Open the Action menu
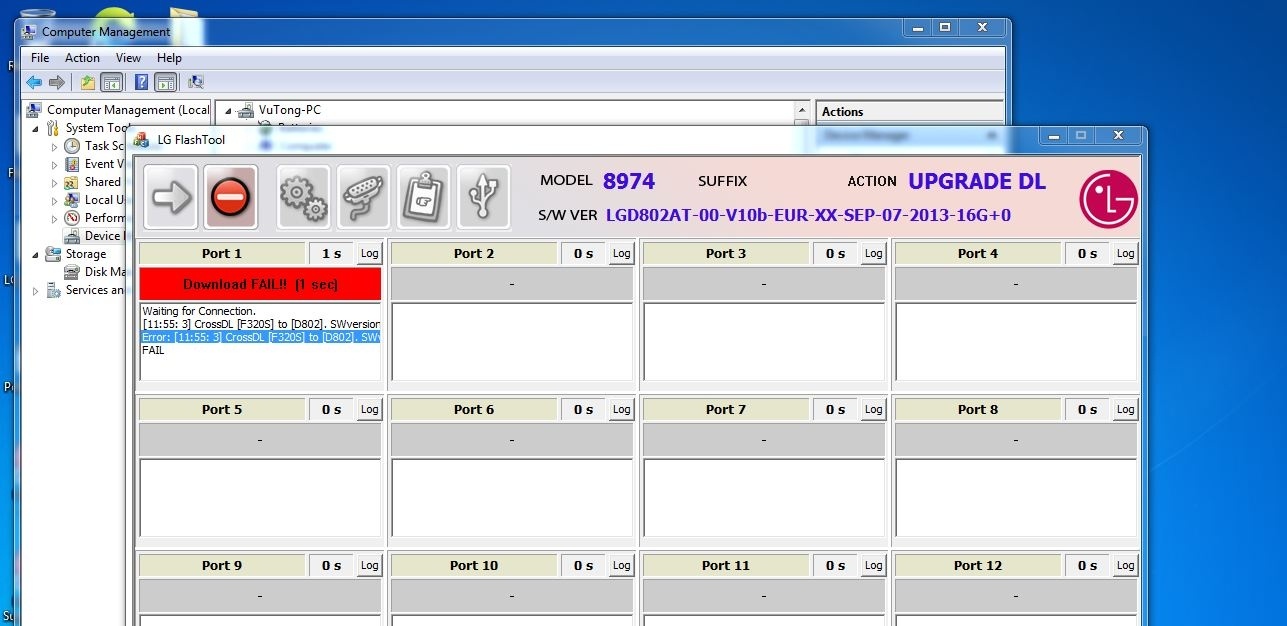This screenshot has width=1287, height=626. pos(82,58)
